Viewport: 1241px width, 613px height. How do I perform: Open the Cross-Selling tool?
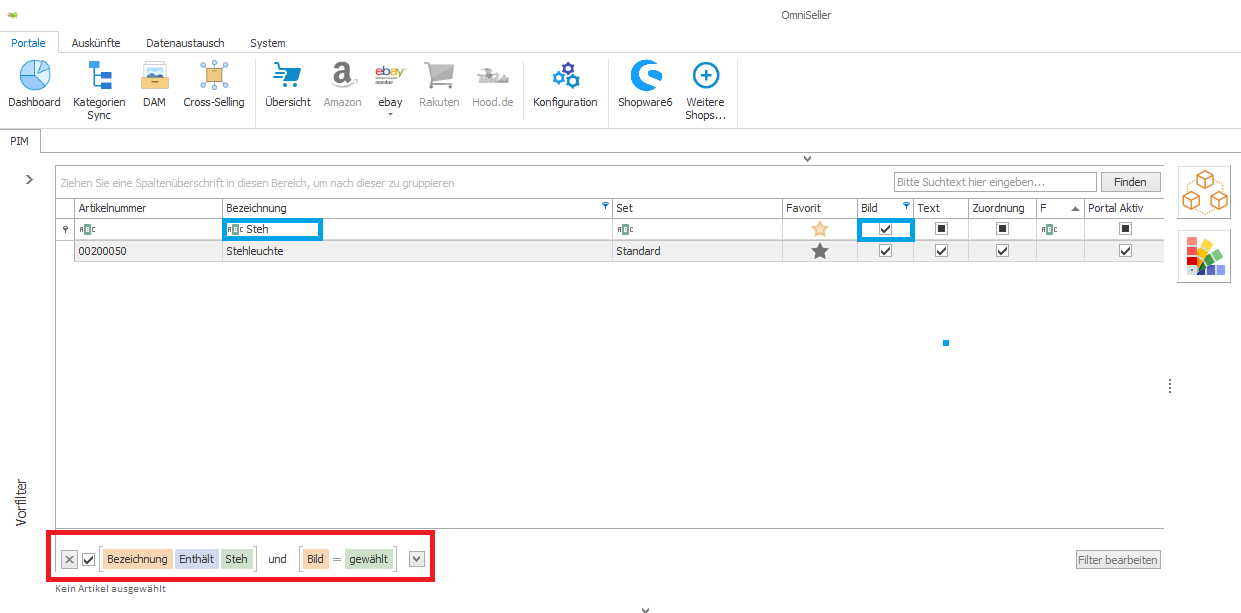(x=213, y=77)
